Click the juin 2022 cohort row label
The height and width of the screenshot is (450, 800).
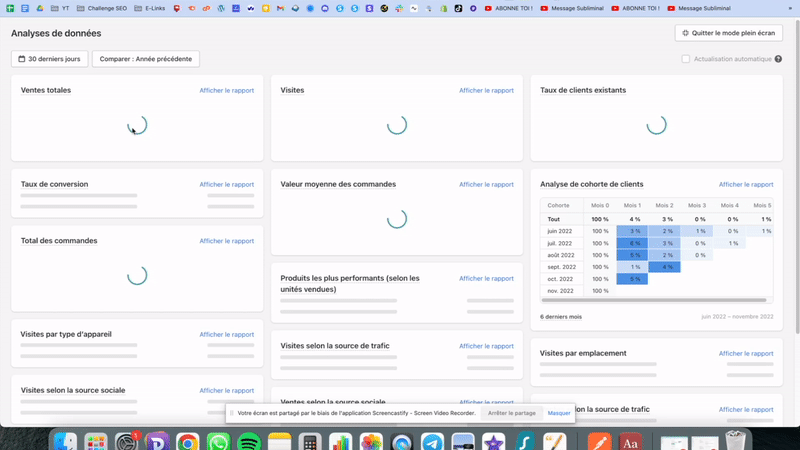click(x=559, y=231)
